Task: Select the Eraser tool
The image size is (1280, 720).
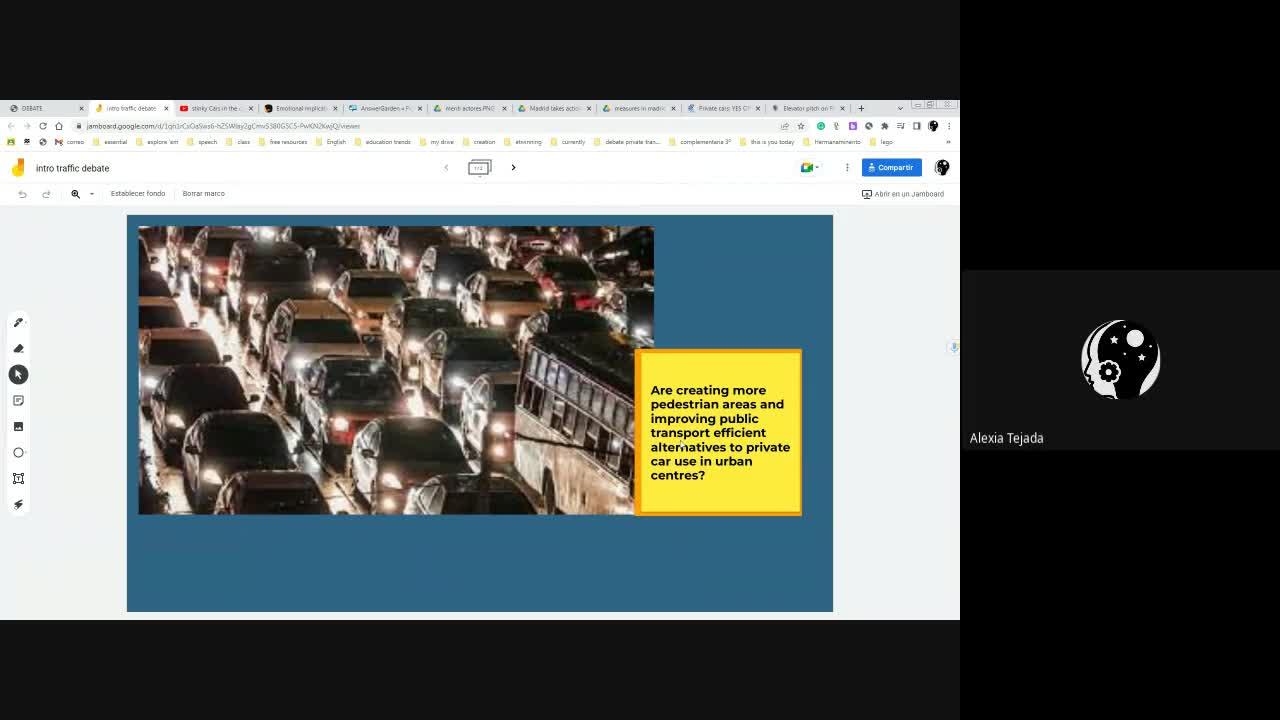Action: [x=18, y=348]
